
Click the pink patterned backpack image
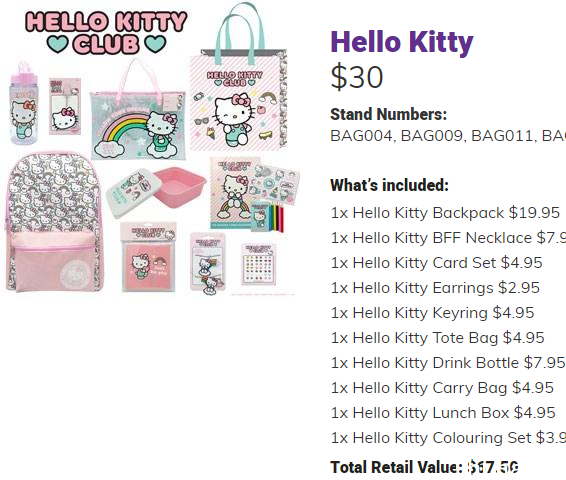pos(54,222)
